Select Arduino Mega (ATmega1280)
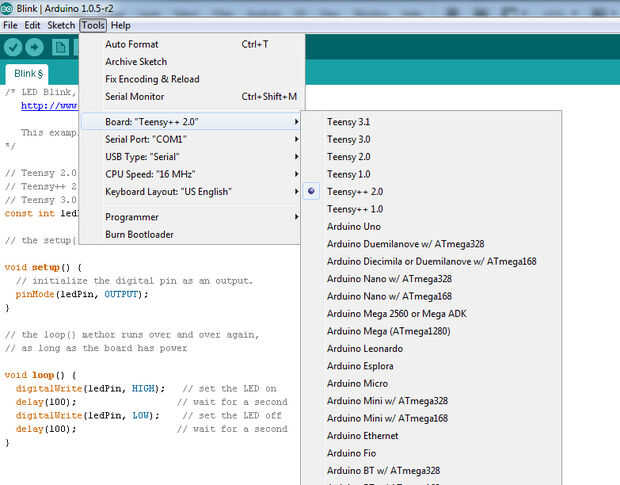Screen dimensions: 620x485 (x=431, y=331)
